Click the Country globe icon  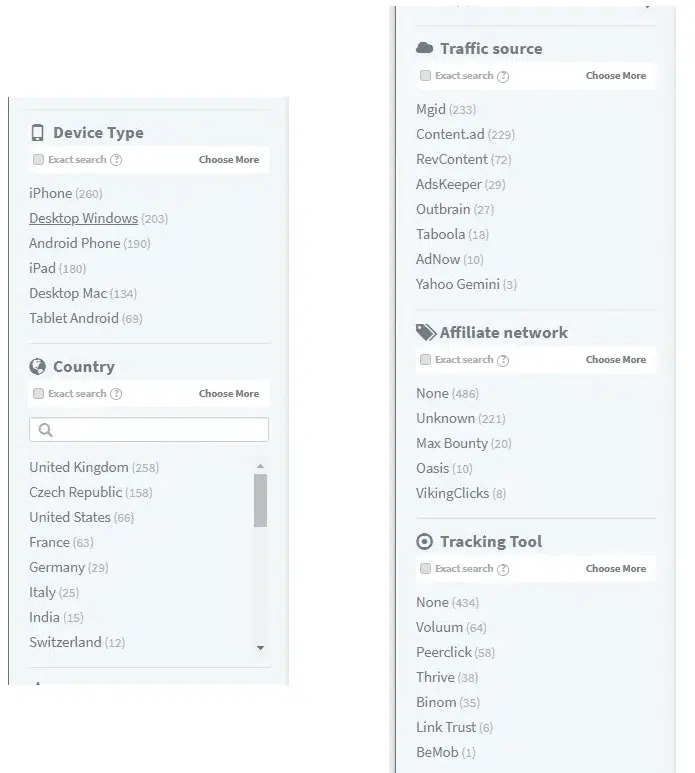click(38, 367)
